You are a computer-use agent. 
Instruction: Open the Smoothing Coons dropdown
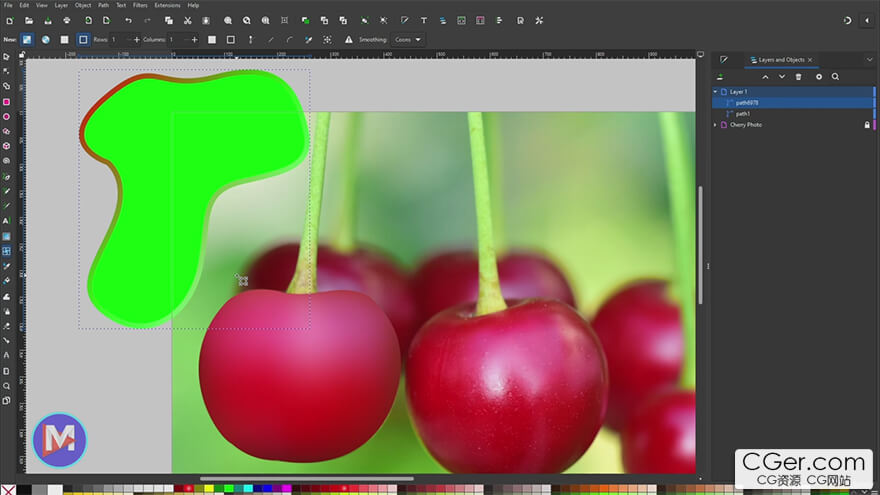[x=407, y=40]
